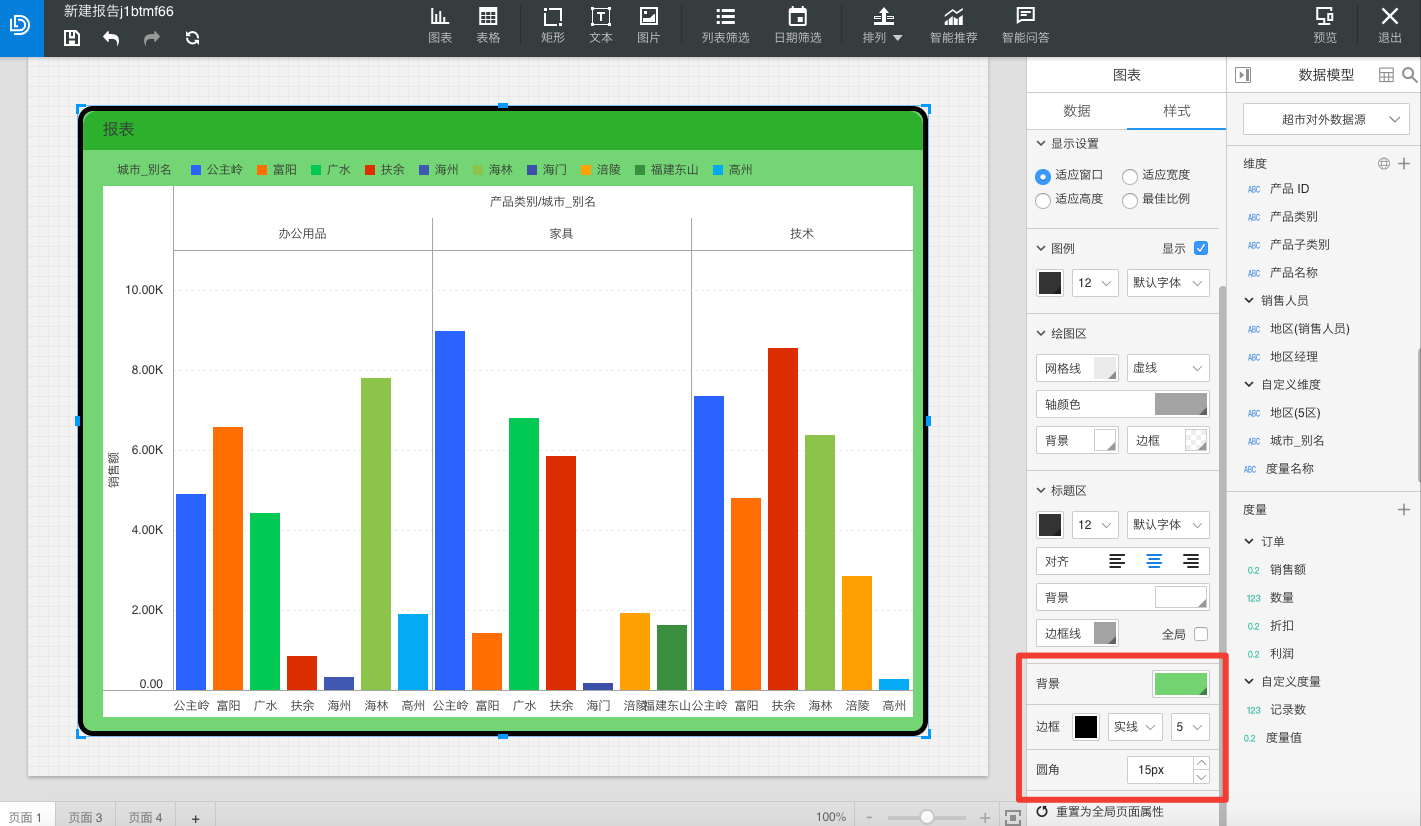Open the 预览 preview mode

point(1324,26)
